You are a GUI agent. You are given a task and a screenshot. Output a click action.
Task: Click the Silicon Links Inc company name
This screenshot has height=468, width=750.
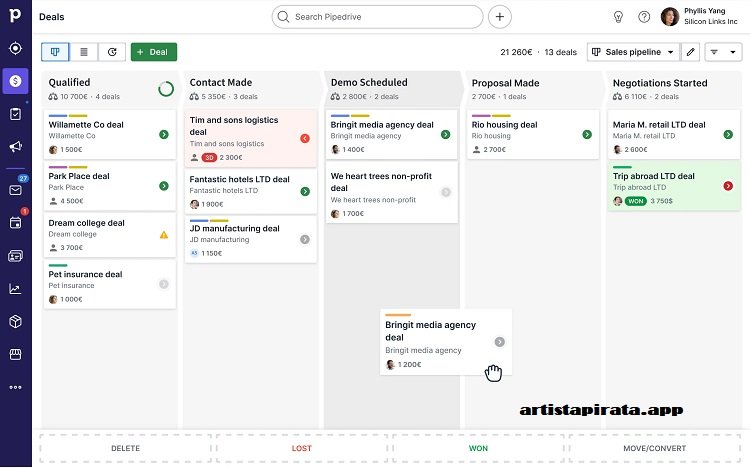(710, 22)
